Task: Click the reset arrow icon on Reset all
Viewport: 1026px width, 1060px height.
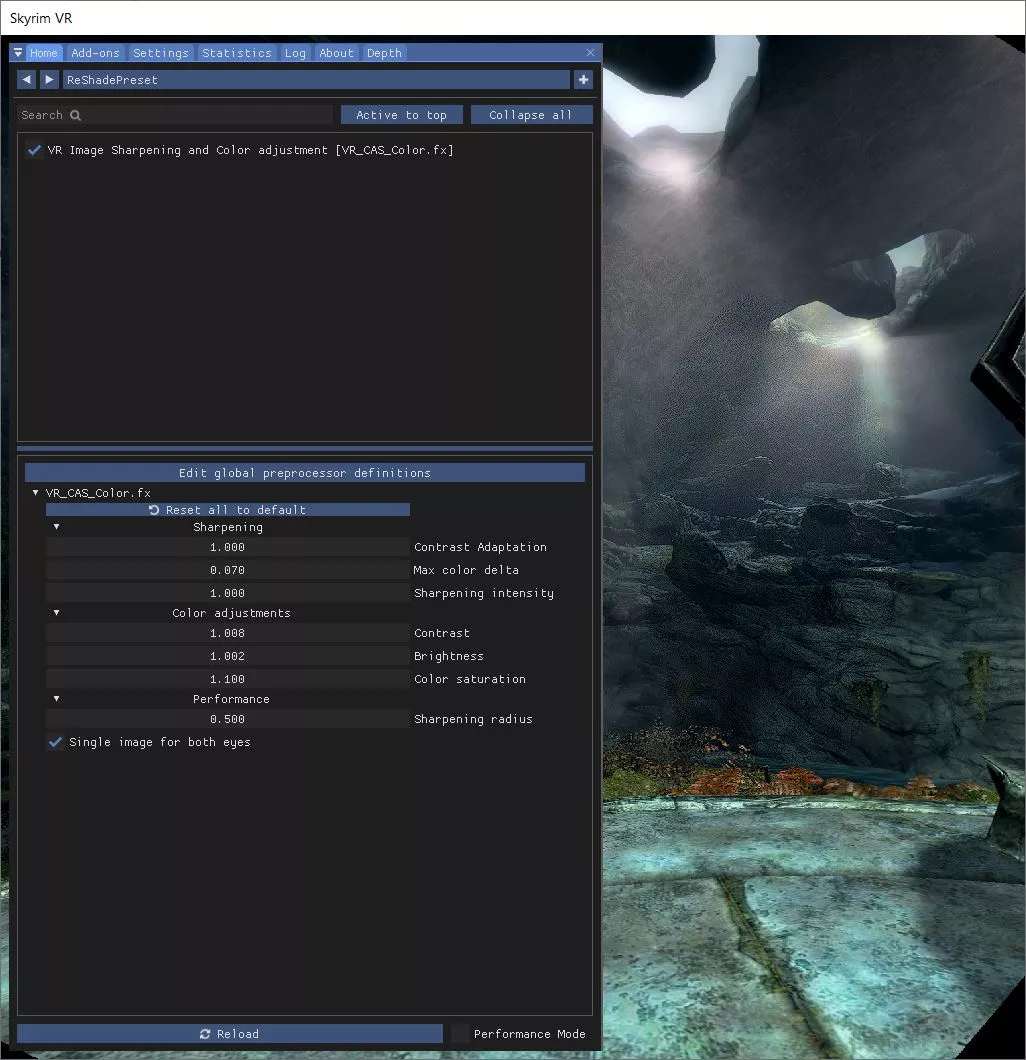Action: [x=154, y=510]
